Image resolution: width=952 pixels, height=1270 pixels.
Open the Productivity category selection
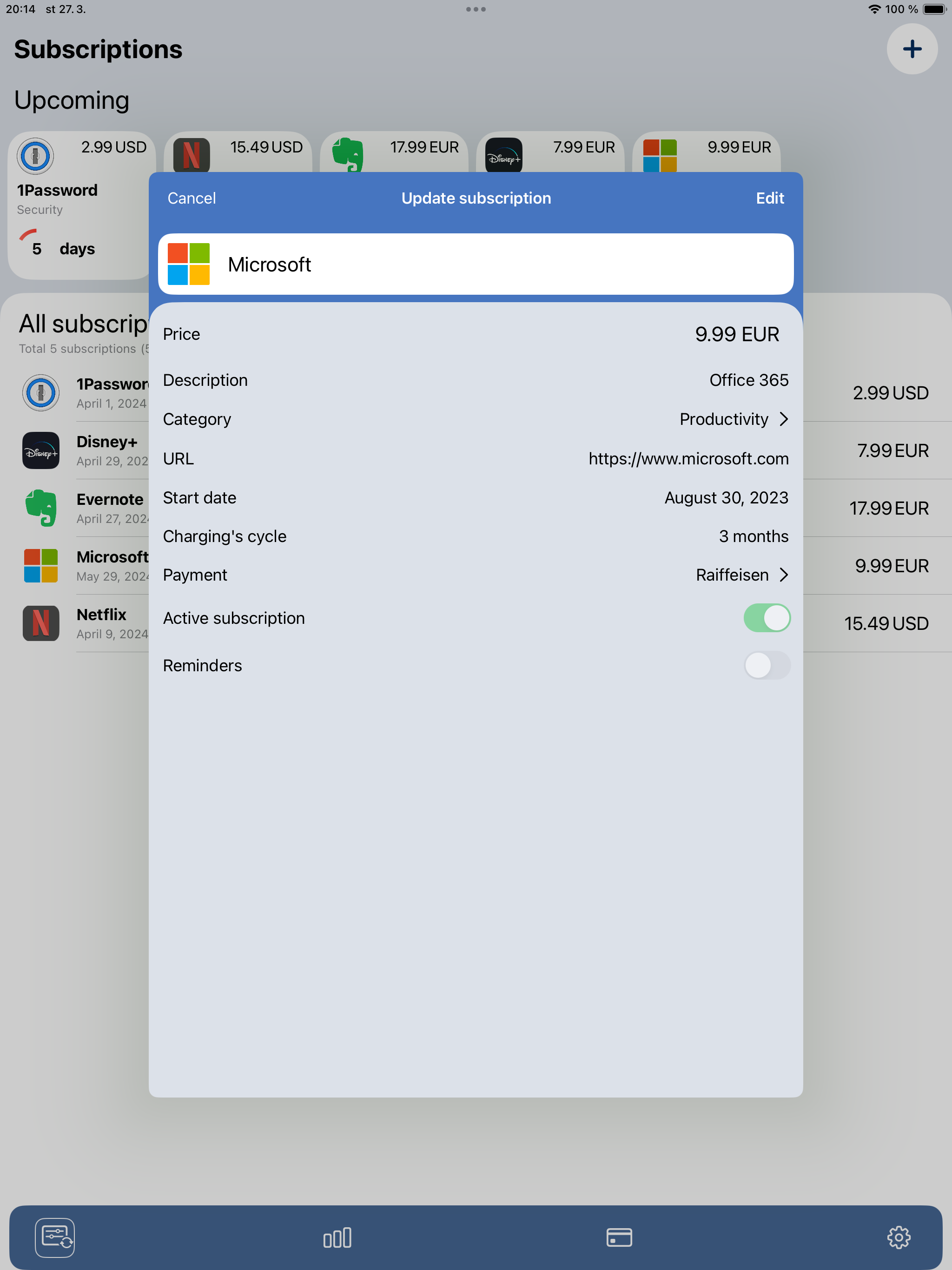723,419
